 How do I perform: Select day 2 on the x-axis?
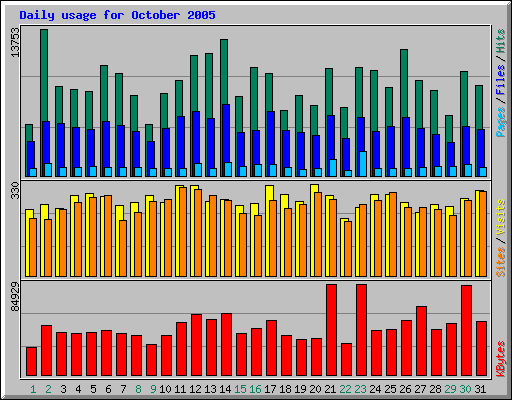coord(48,389)
